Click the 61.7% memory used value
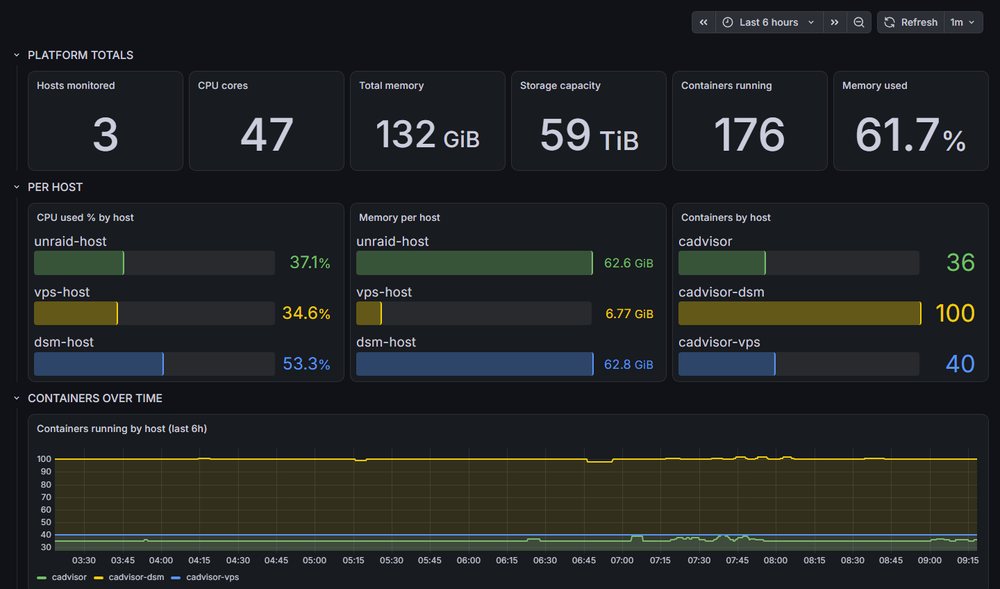Viewport: 1000px width, 589px height. (910, 135)
